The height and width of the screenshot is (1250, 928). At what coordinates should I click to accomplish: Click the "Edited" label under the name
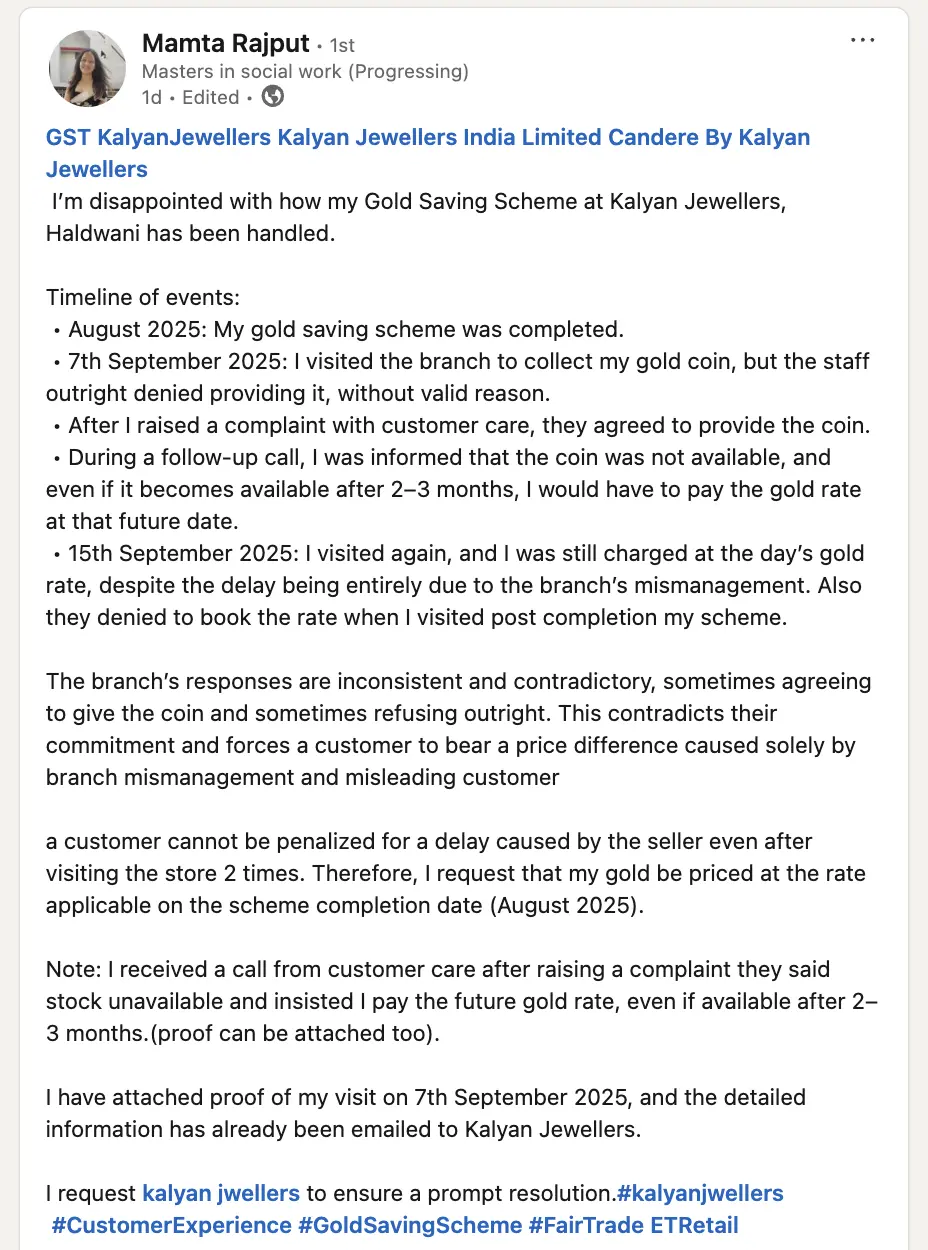(210, 97)
